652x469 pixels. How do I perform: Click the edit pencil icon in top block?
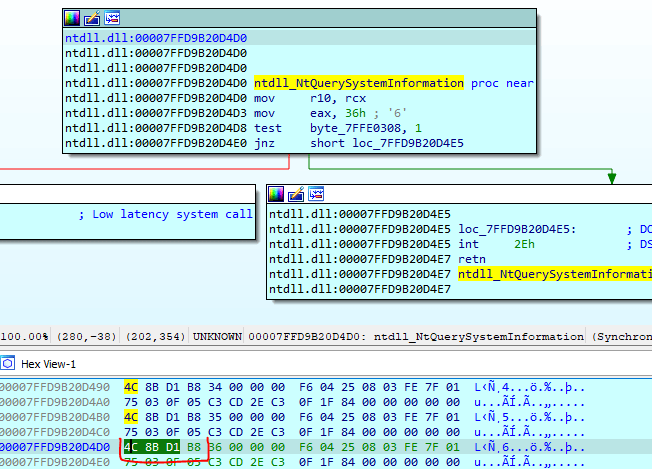click(x=91, y=18)
